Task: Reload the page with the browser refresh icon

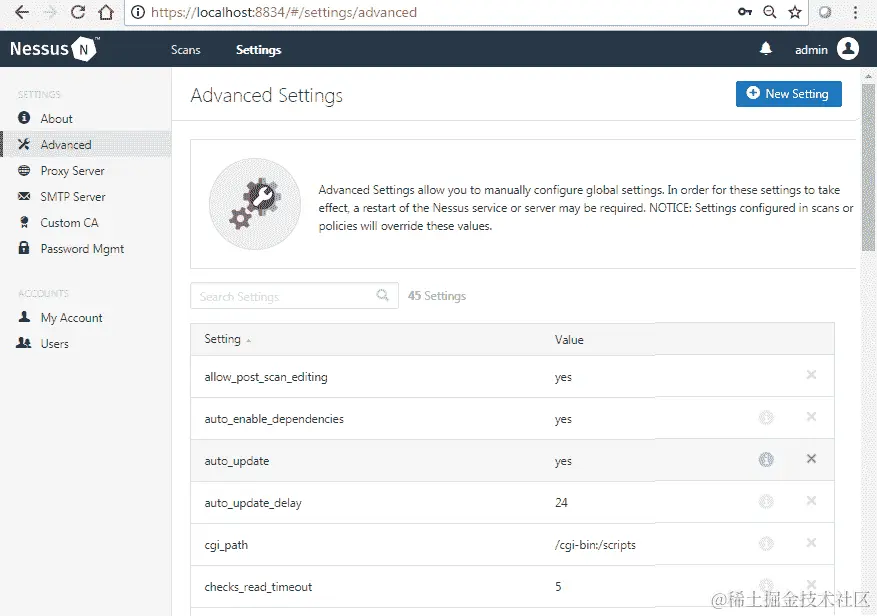Action: click(x=78, y=12)
